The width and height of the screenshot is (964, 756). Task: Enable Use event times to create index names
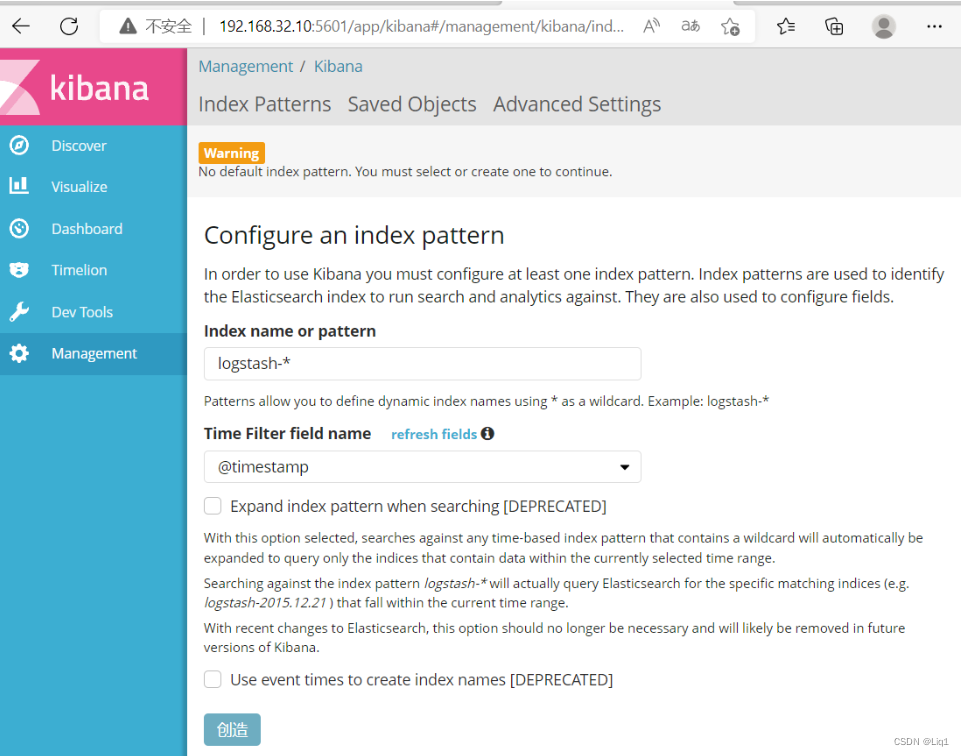point(213,679)
